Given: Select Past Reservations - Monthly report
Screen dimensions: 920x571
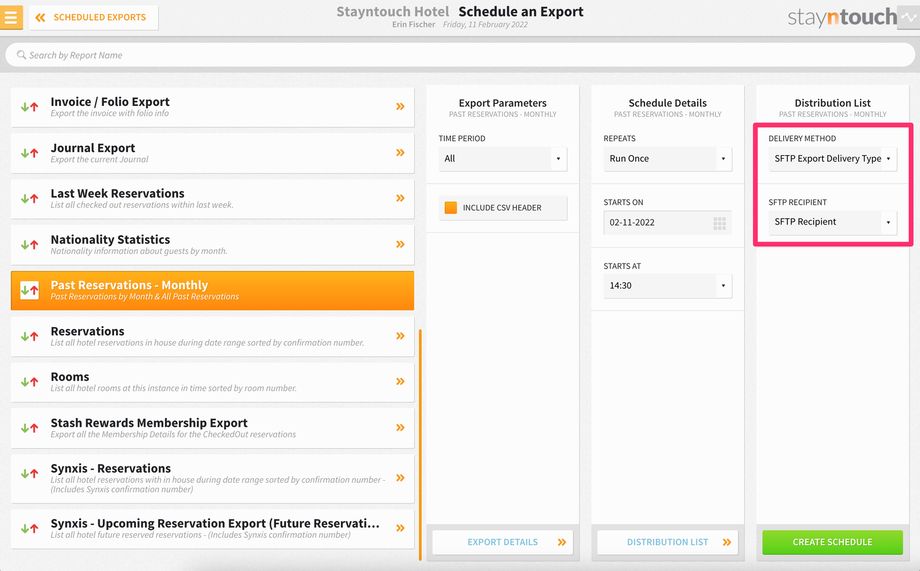Looking at the screenshot, I should click(212, 290).
